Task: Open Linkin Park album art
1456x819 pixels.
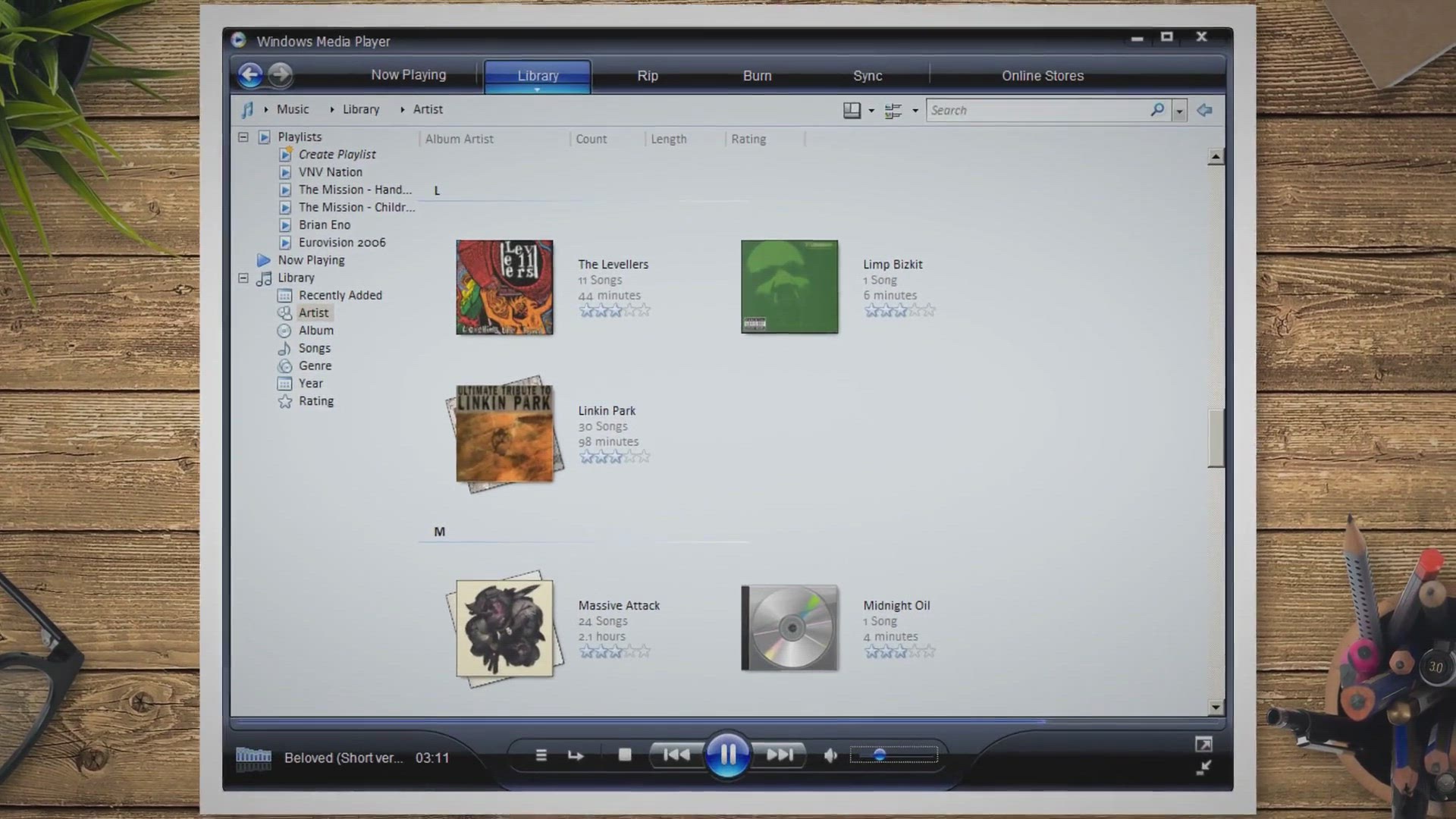Action: 504,434
